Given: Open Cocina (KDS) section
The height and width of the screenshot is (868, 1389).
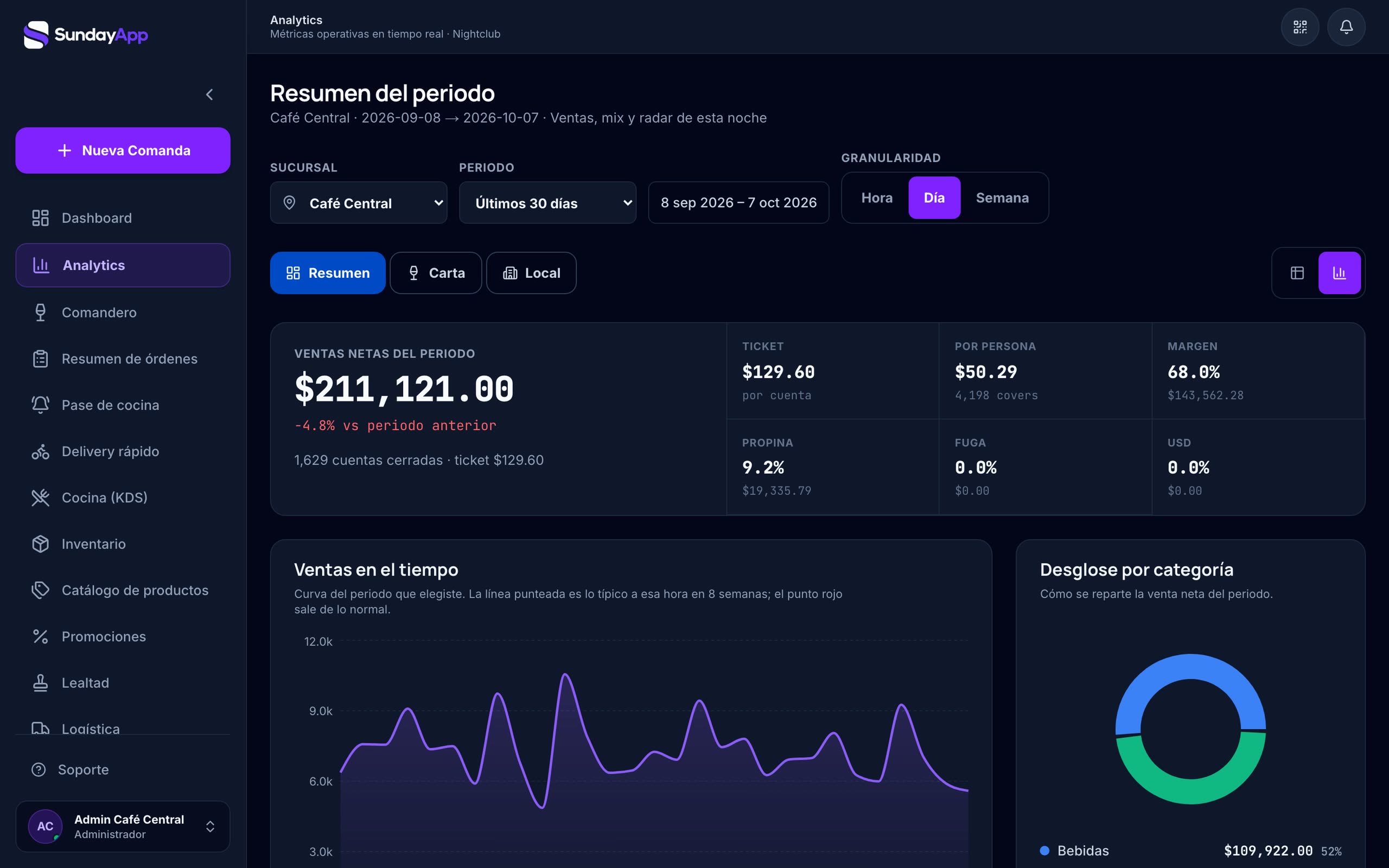Looking at the screenshot, I should [123, 497].
